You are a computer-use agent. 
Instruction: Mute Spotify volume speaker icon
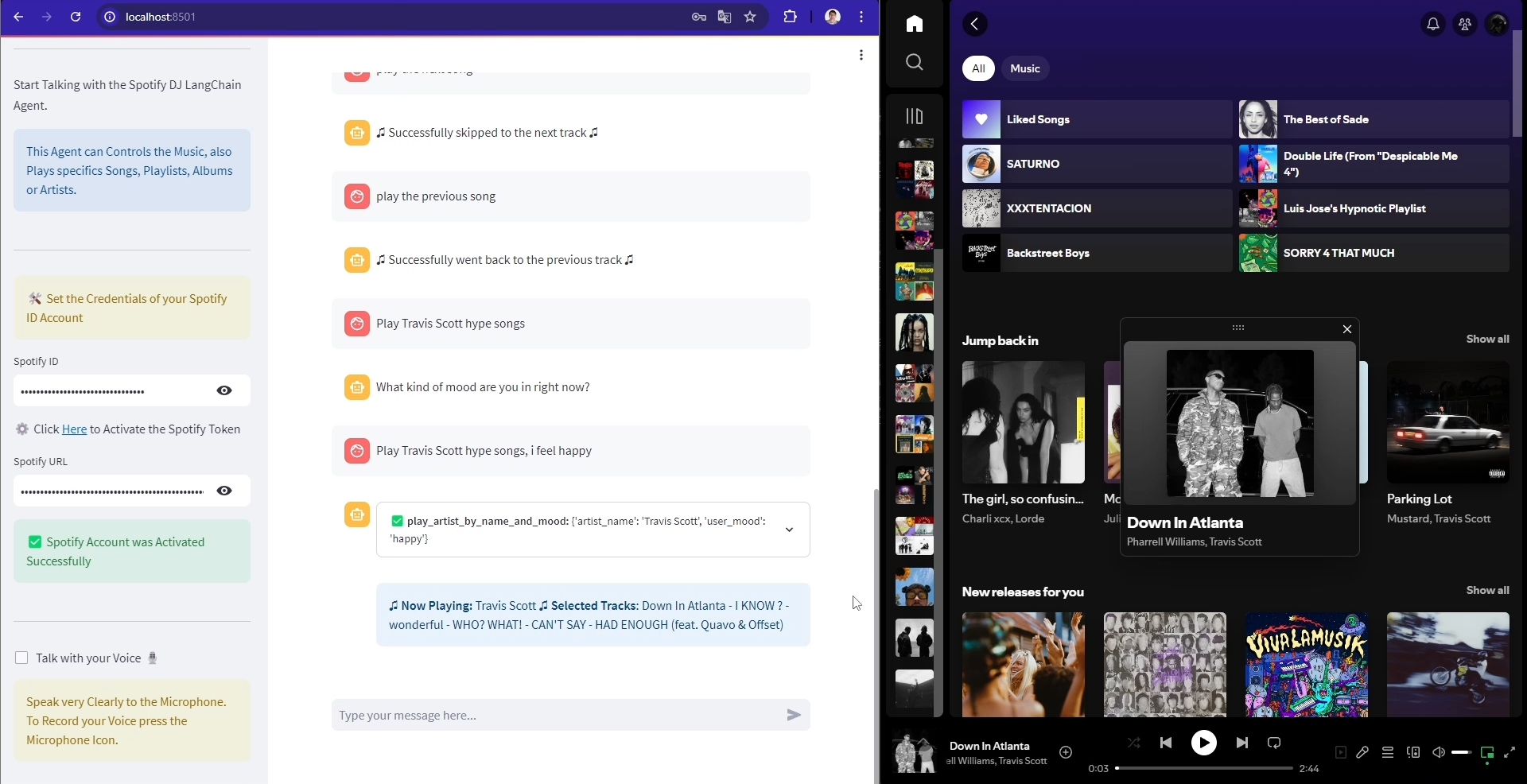click(x=1439, y=752)
